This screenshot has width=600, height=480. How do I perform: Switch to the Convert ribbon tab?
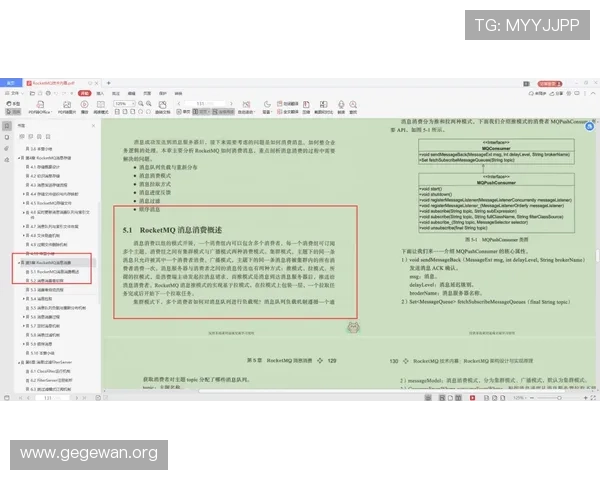pos(178,93)
